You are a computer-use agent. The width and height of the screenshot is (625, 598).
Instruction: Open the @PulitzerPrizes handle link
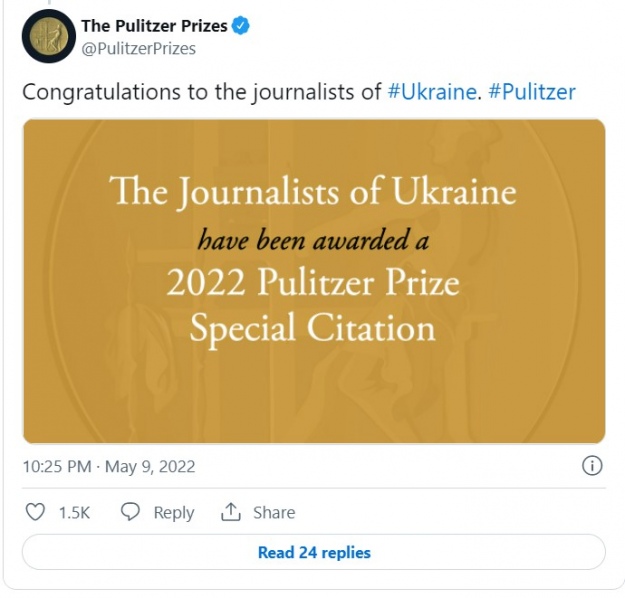(138, 48)
